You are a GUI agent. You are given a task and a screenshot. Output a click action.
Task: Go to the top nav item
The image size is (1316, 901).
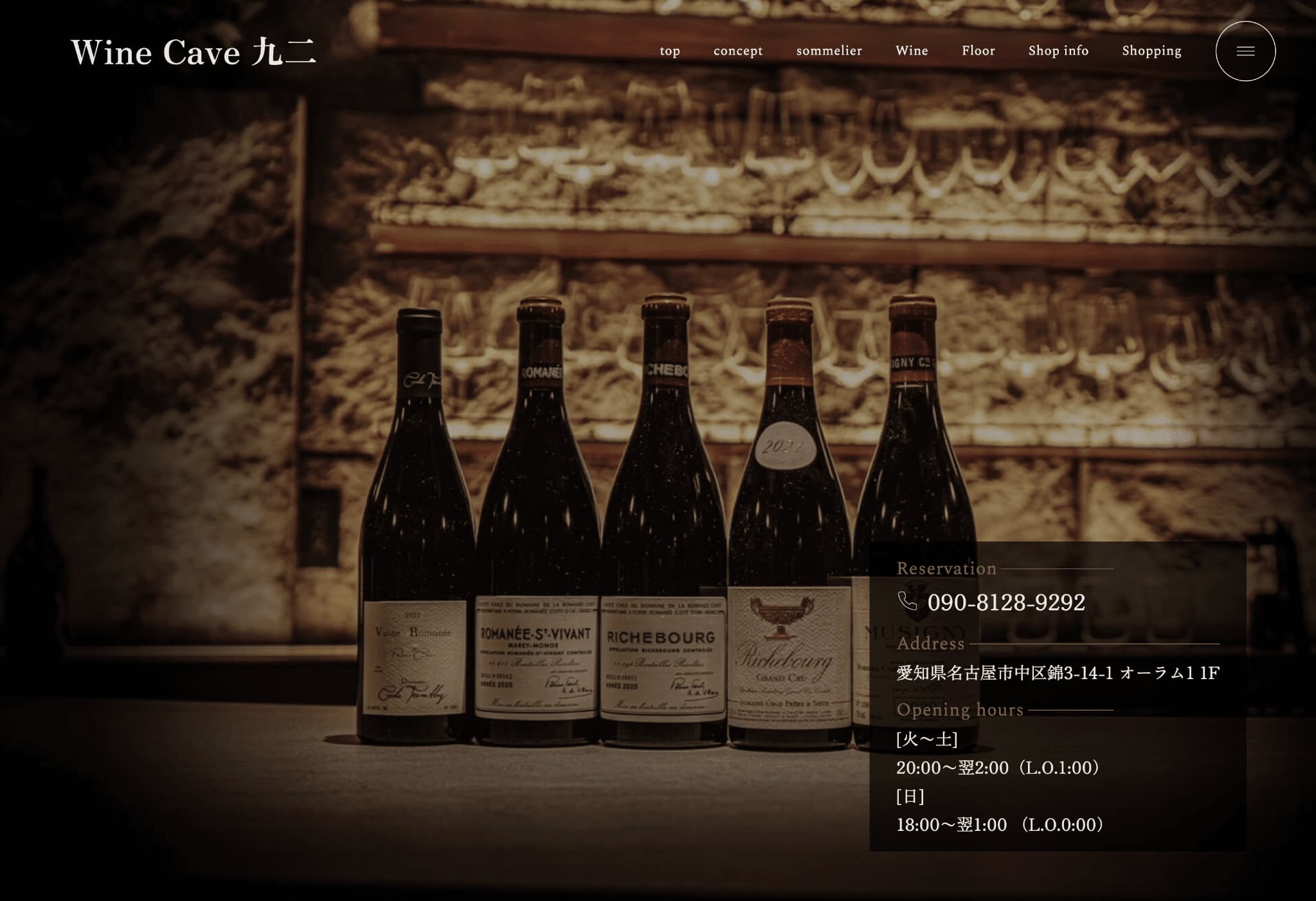tap(669, 51)
